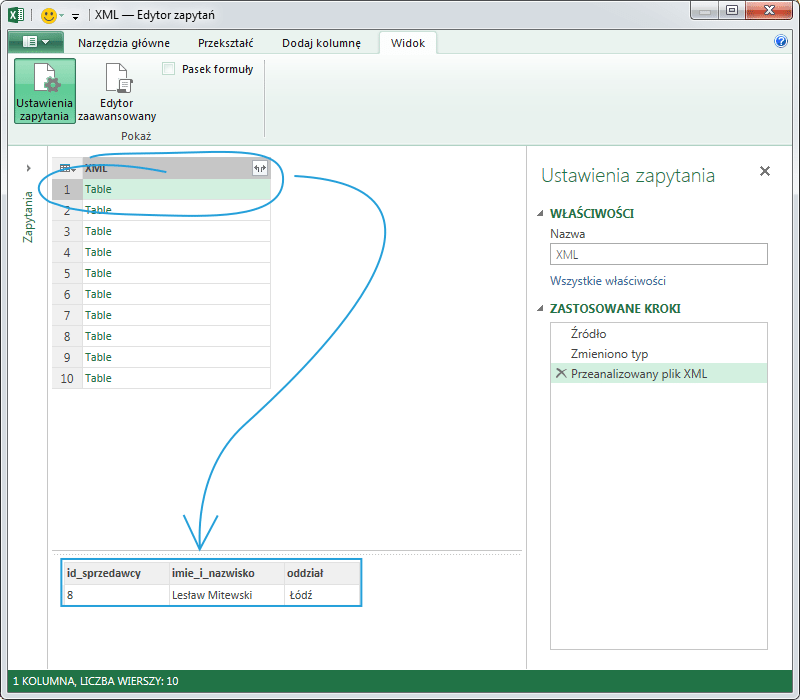Expand the Zapytania side pane
Screen dimensions: 800x700
(x=28, y=168)
